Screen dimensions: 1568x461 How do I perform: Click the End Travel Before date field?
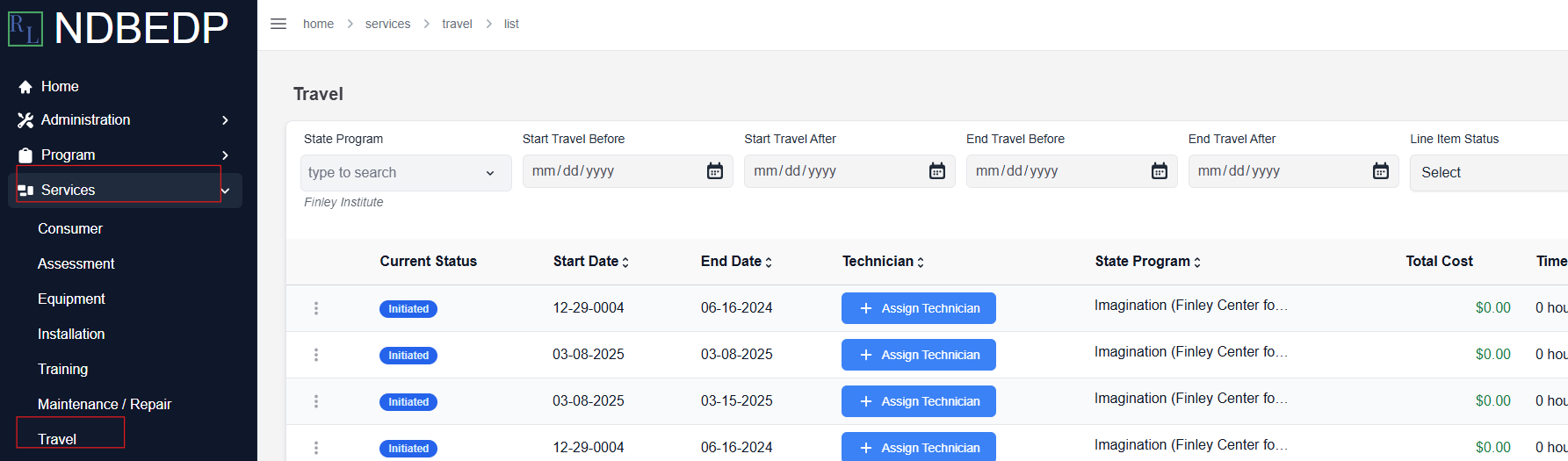(1072, 171)
